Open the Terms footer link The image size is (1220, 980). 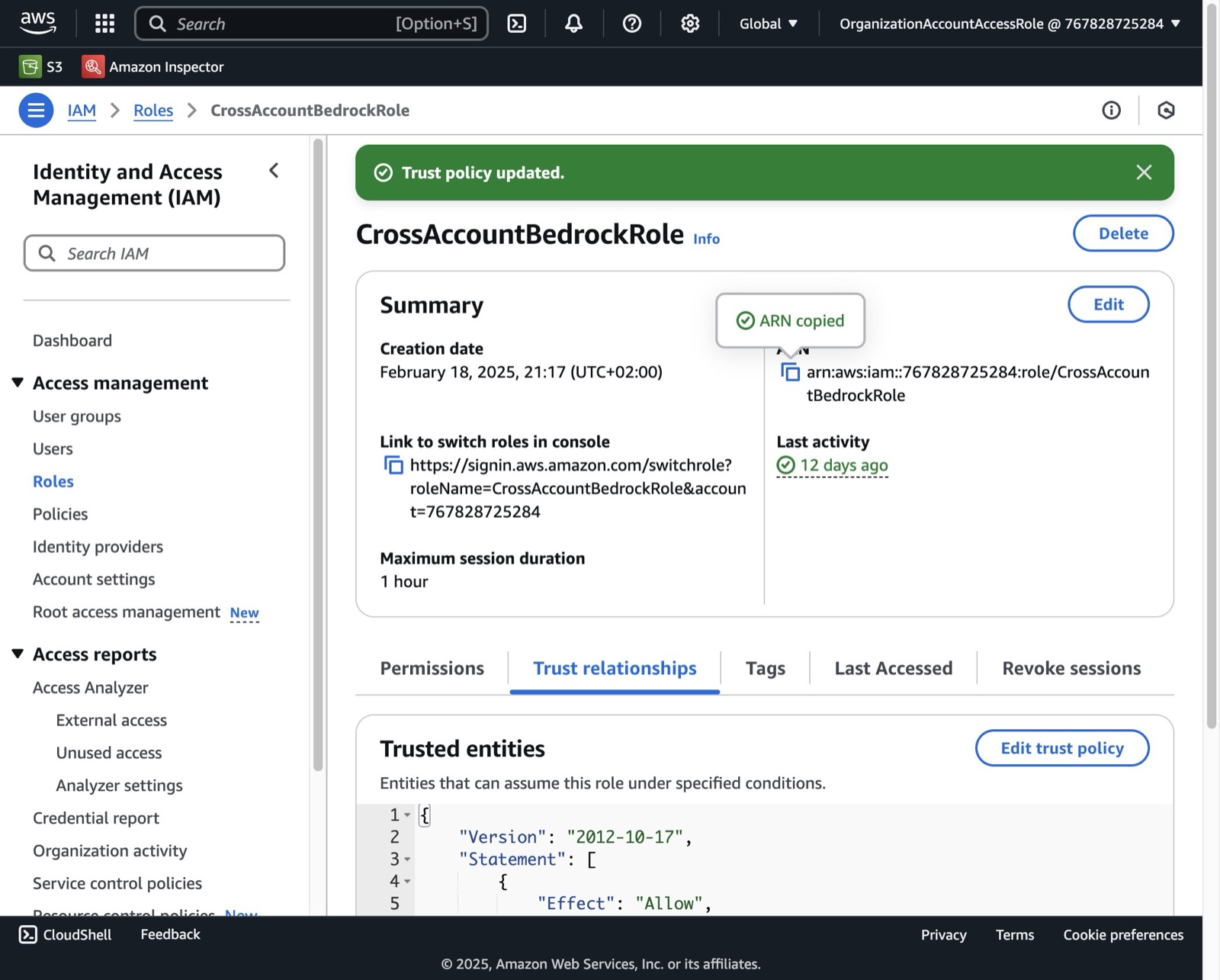[x=1015, y=935]
